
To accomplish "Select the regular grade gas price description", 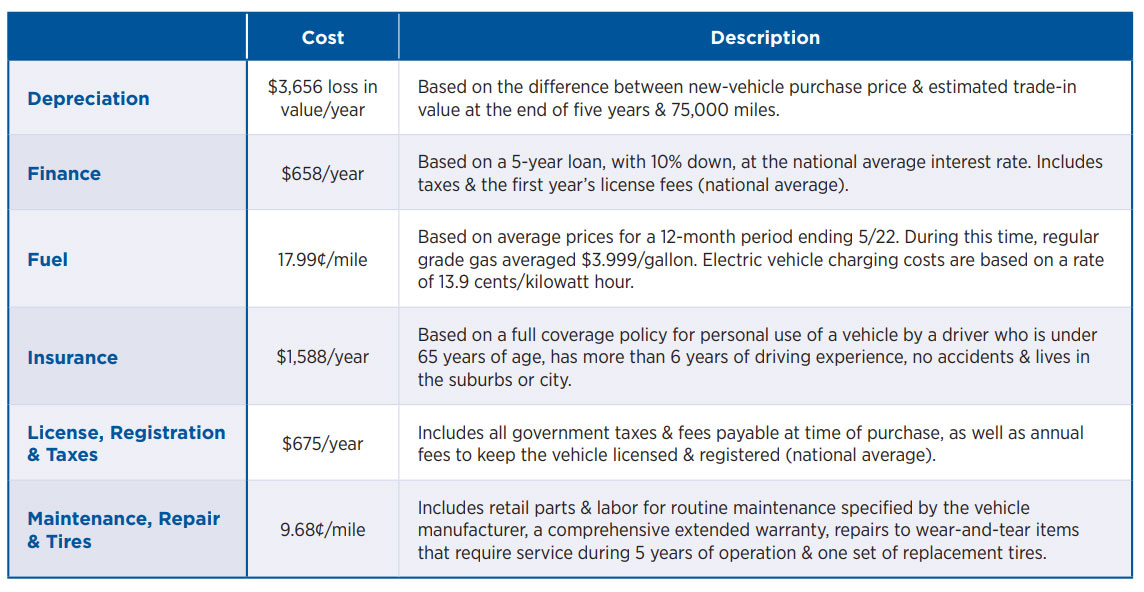I will [x=760, y=260].
